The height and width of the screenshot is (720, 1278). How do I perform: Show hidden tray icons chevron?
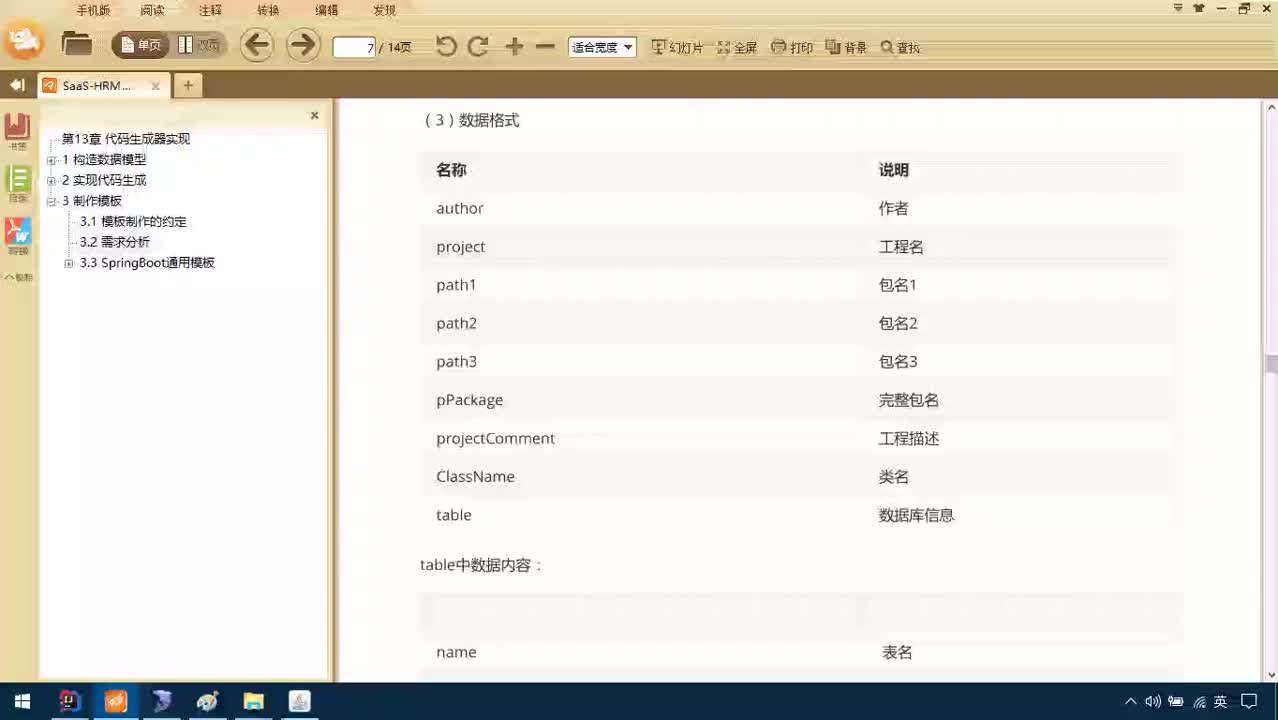pyautogui.click(x=1131, y=702)
